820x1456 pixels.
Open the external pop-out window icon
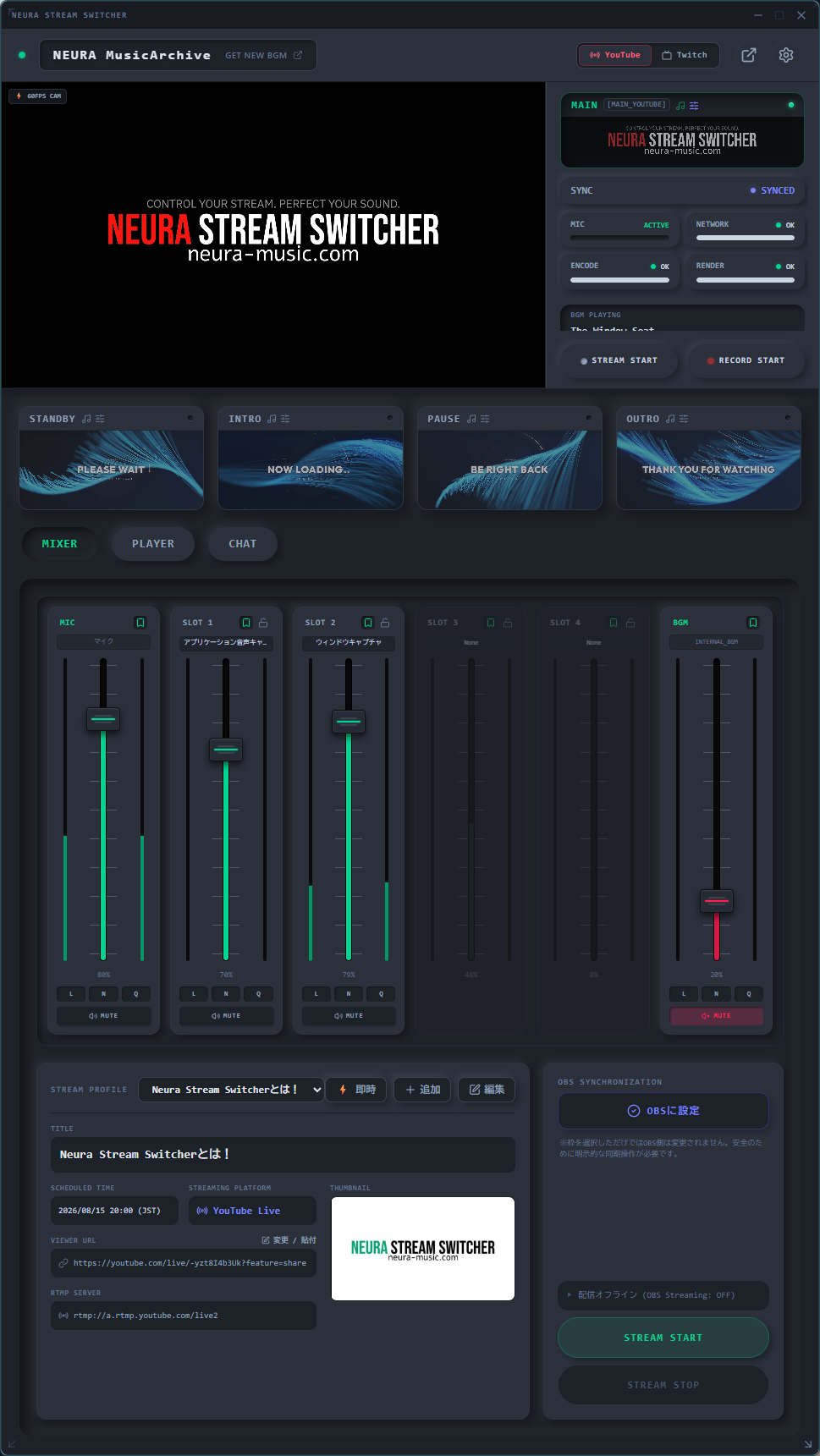pyautogui.click(x=749, y=55)
